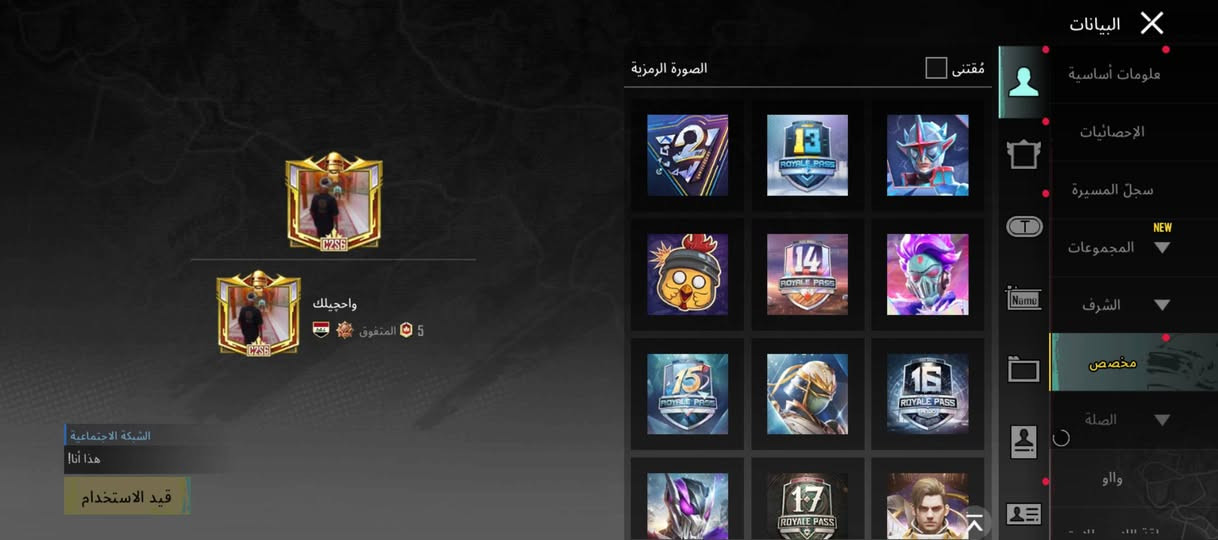Open the portrait card category icon
Viewport: 1218px width, 540px height.
click(x=1023, y=442)
